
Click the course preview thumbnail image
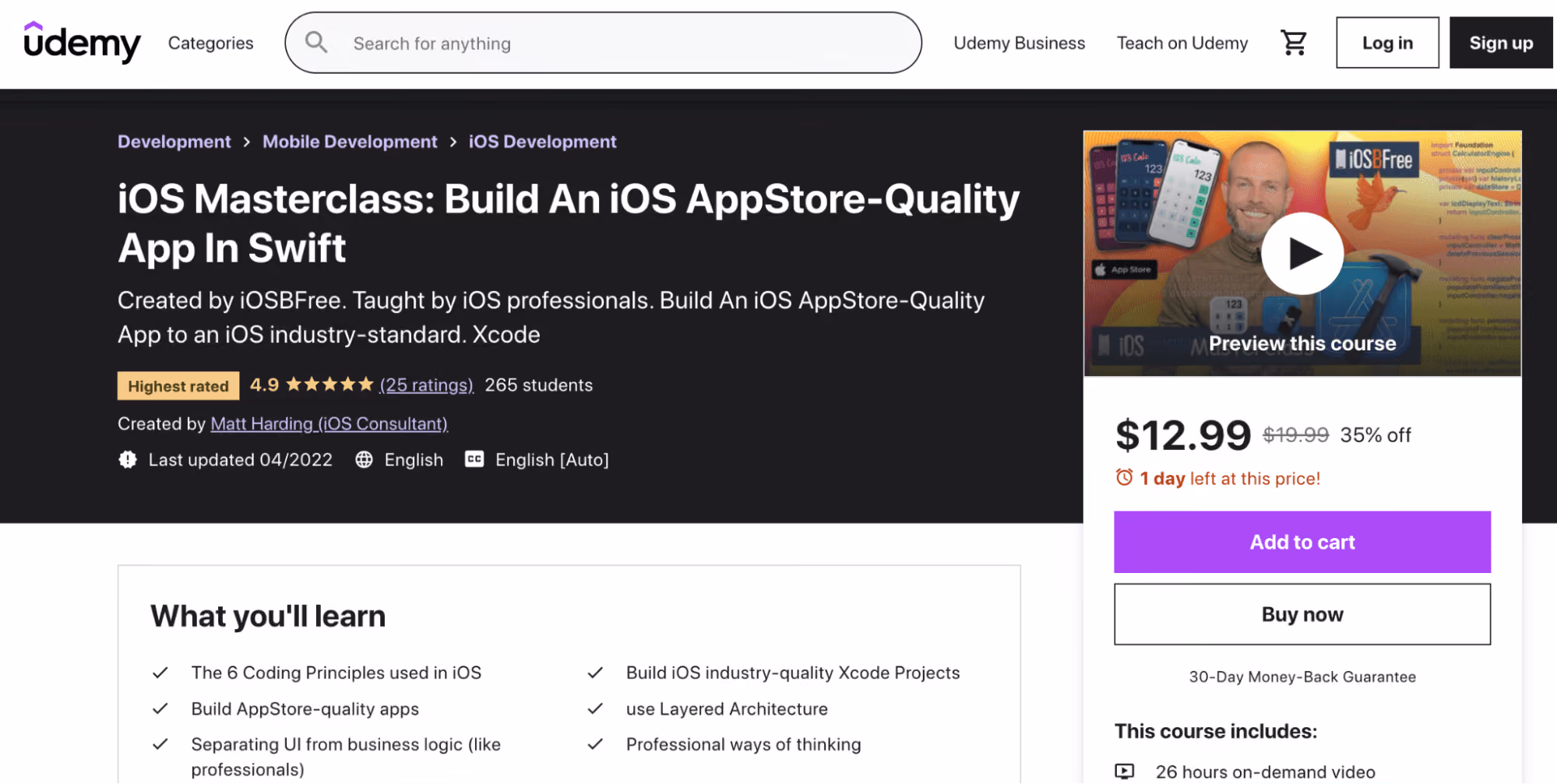[x=1302, y=253]
